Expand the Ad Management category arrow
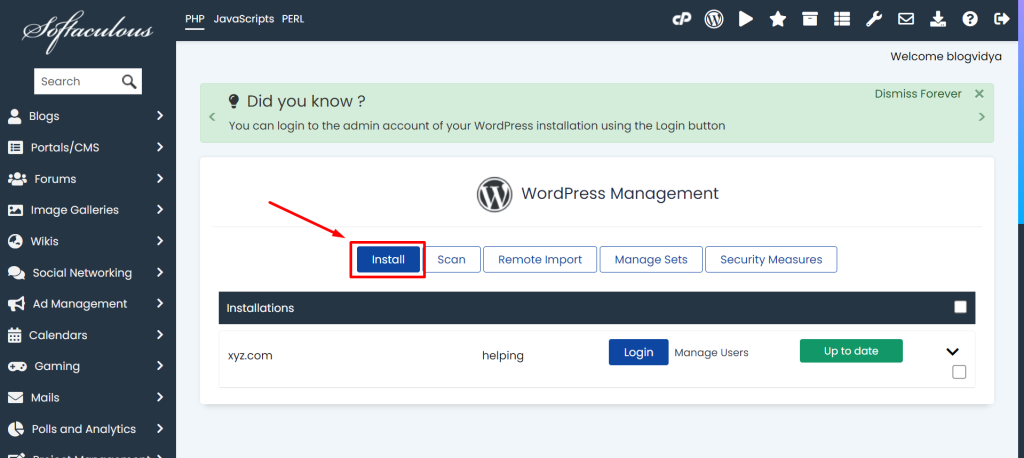Viewport: 1024px width, 458px height. click(x=160, y=304)
